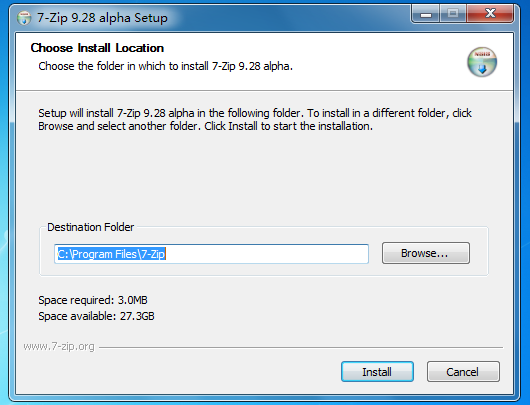Click the "Choose Install Location" heading
The height and width of the screenshot is (405, 530).
(x=97, y=48)
